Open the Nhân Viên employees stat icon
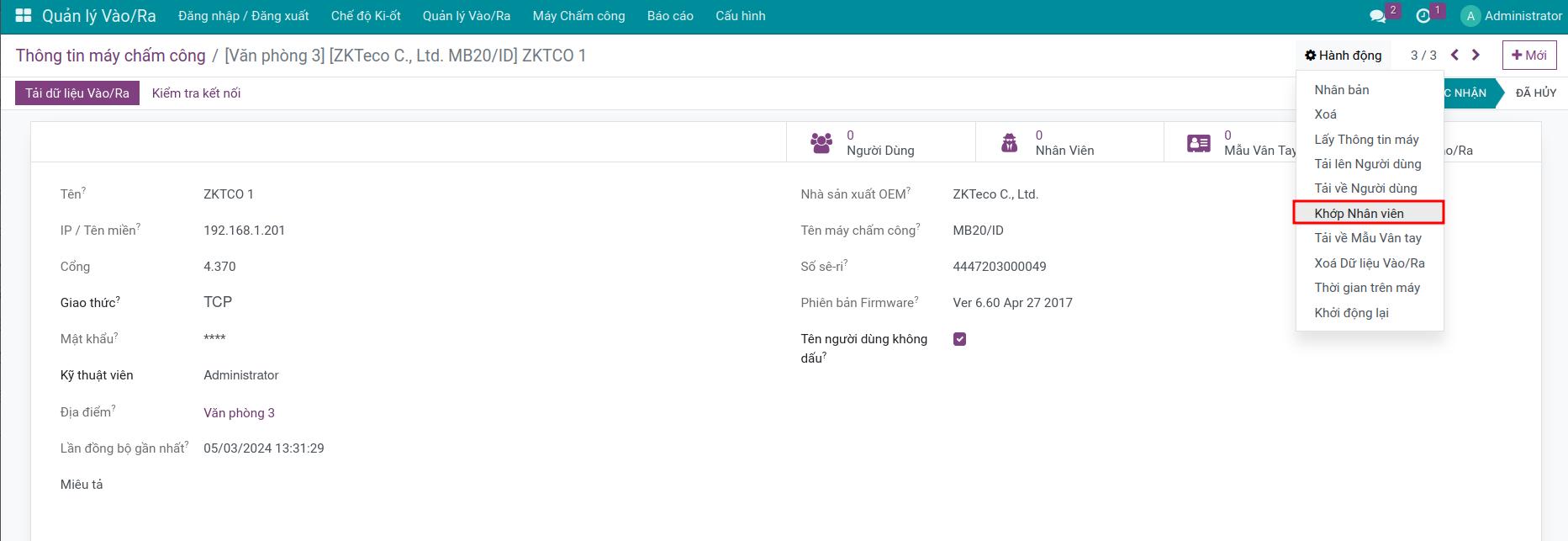Screen dimensions: 1568x541 coord(1010,142)
